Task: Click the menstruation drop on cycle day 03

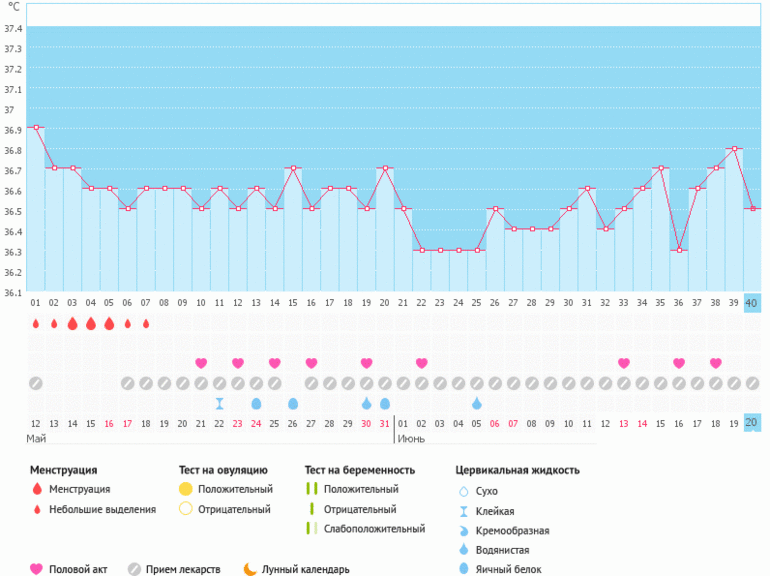Action: pos(72,324)
